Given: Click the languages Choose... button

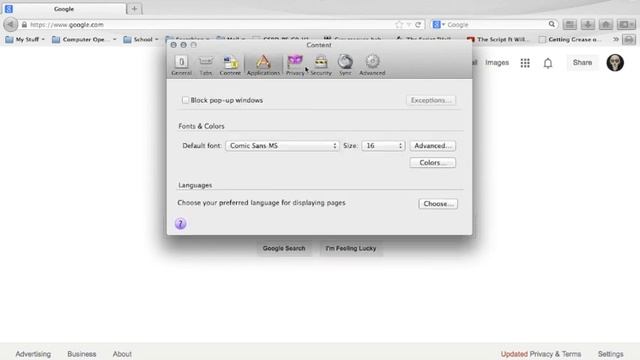Looking at the screenshot, I should (x=438, y=204).
